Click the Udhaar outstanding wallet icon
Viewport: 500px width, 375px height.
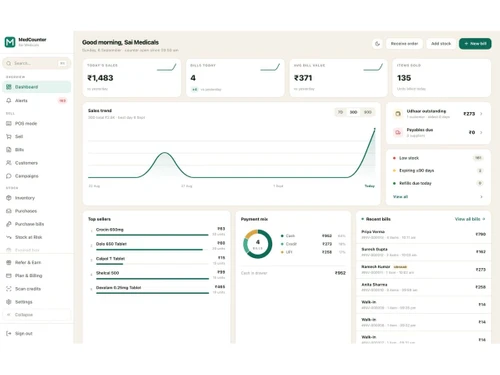coord(398,114)
